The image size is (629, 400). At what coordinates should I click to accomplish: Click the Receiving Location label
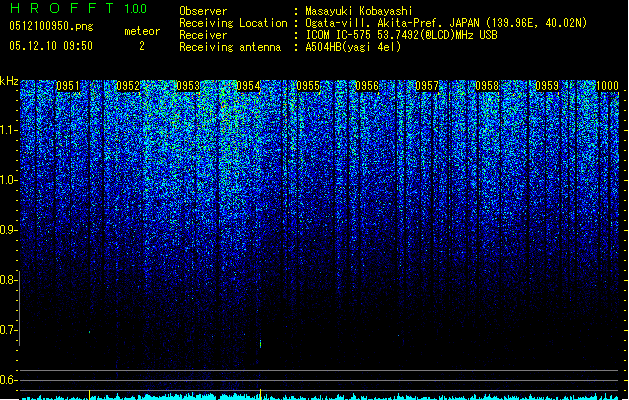(x=233, y=23)
